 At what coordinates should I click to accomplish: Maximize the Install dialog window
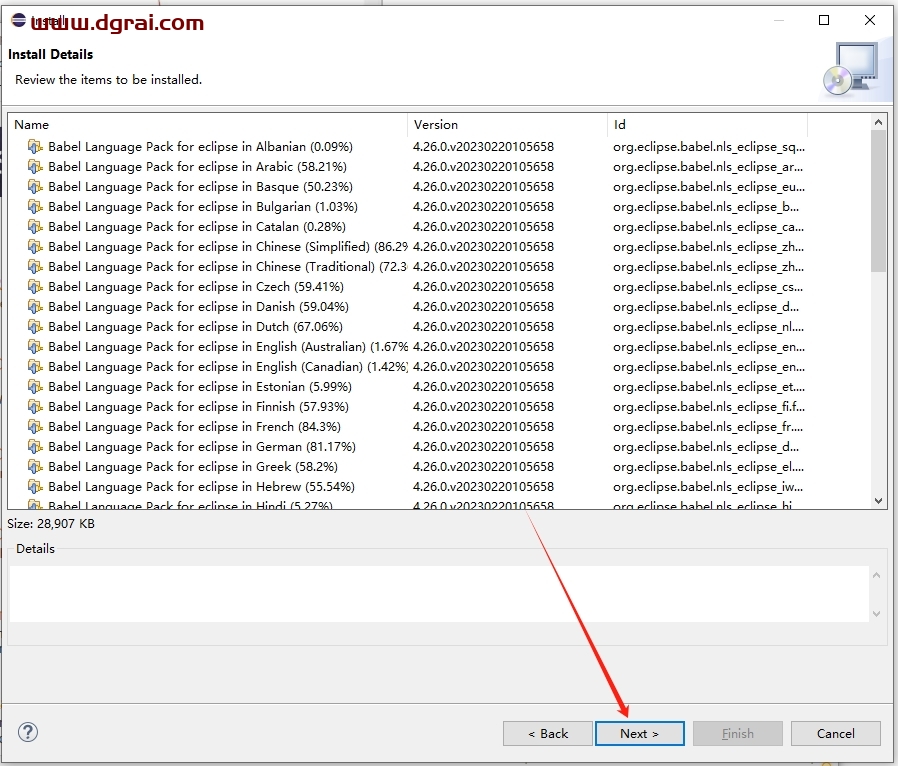(x=824, y=21)
